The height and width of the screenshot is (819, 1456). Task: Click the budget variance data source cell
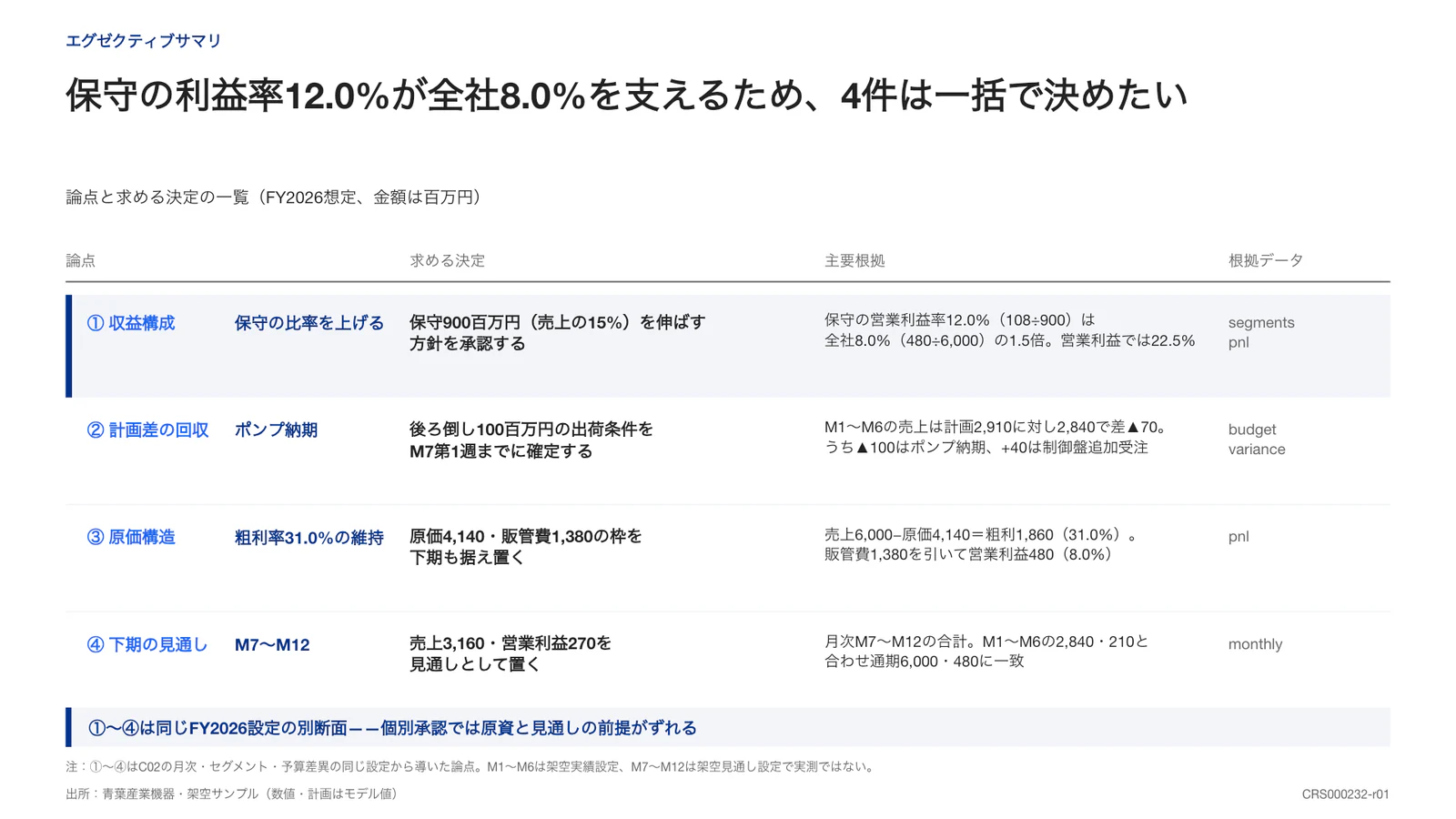click(1257, 440)
